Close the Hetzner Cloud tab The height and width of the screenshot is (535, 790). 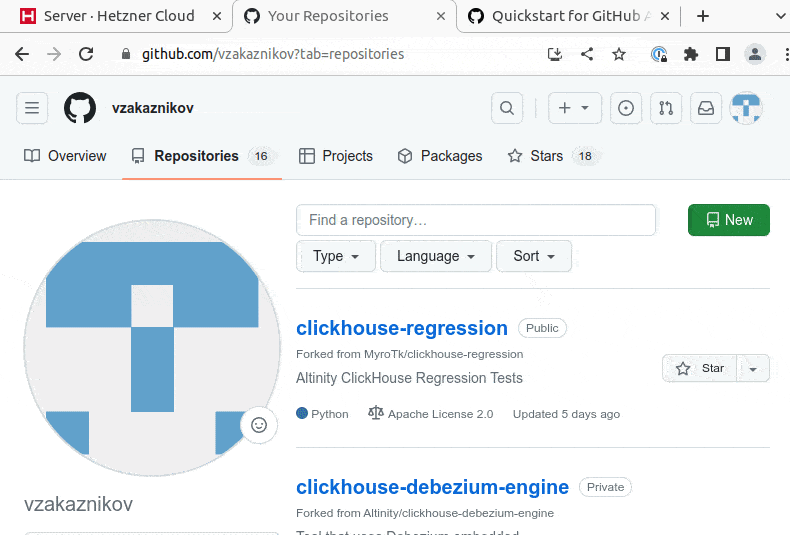click(217, 16)
